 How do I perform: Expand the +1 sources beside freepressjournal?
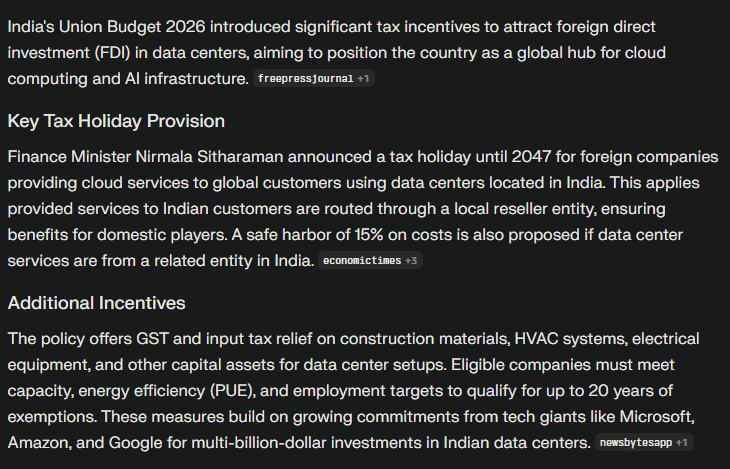pyautogui.click(x=365, y=79)
